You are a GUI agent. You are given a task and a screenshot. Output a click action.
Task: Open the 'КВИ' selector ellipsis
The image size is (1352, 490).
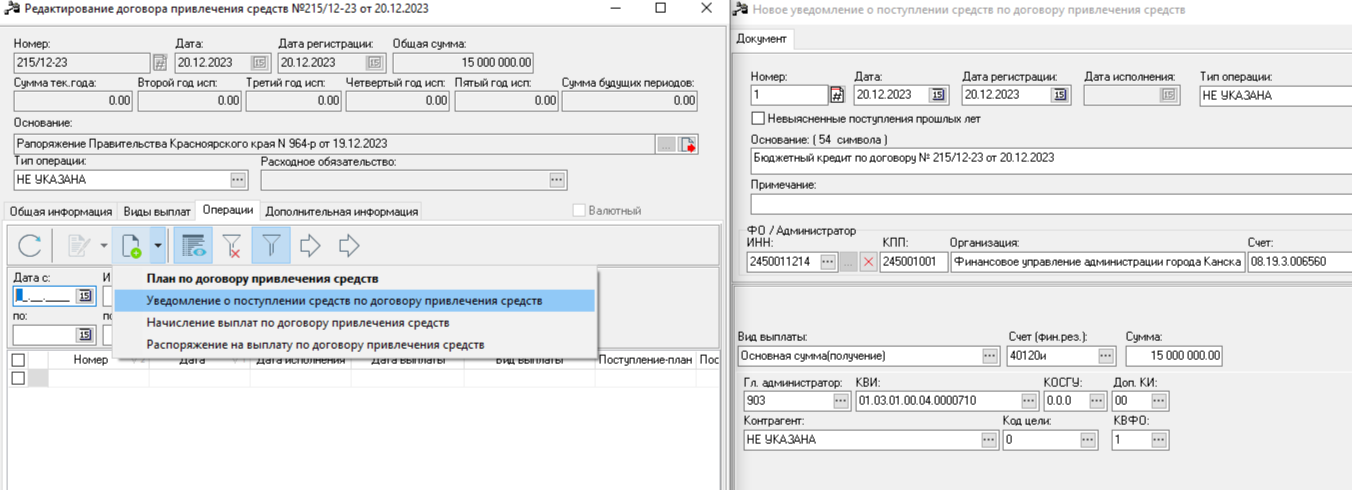coord(1027,400)
